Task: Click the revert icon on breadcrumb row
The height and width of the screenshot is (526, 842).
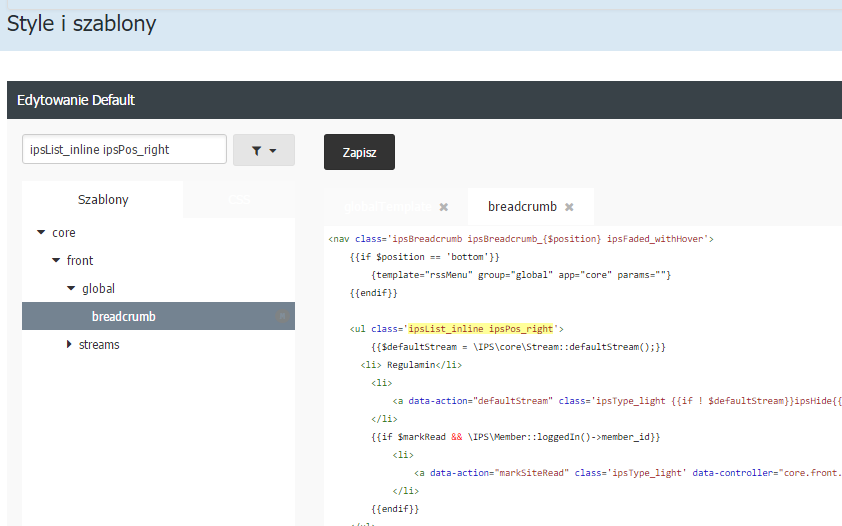Action: [x=282, y=317]
